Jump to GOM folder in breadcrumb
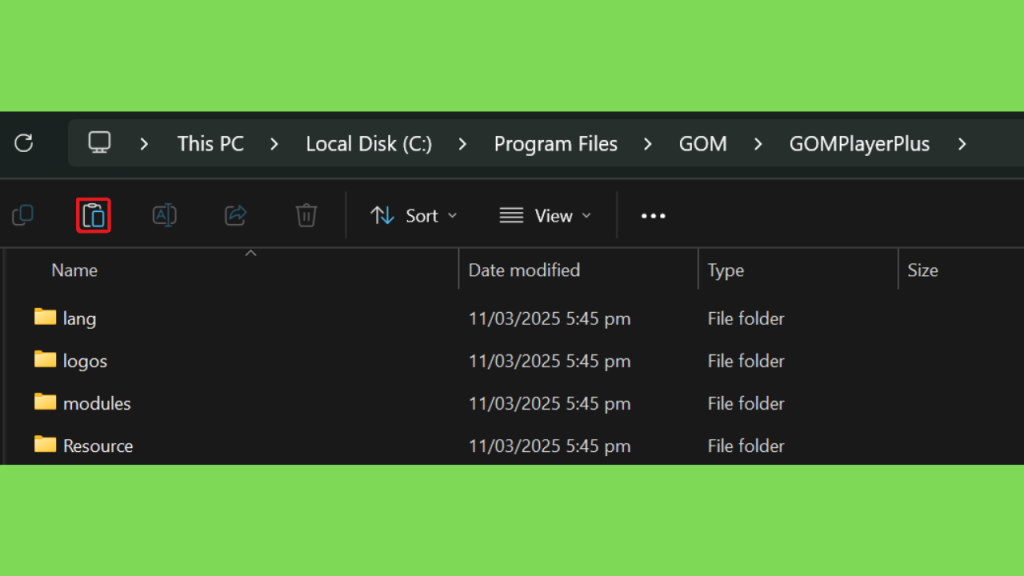1024x576 pixels. pos(703,144)
